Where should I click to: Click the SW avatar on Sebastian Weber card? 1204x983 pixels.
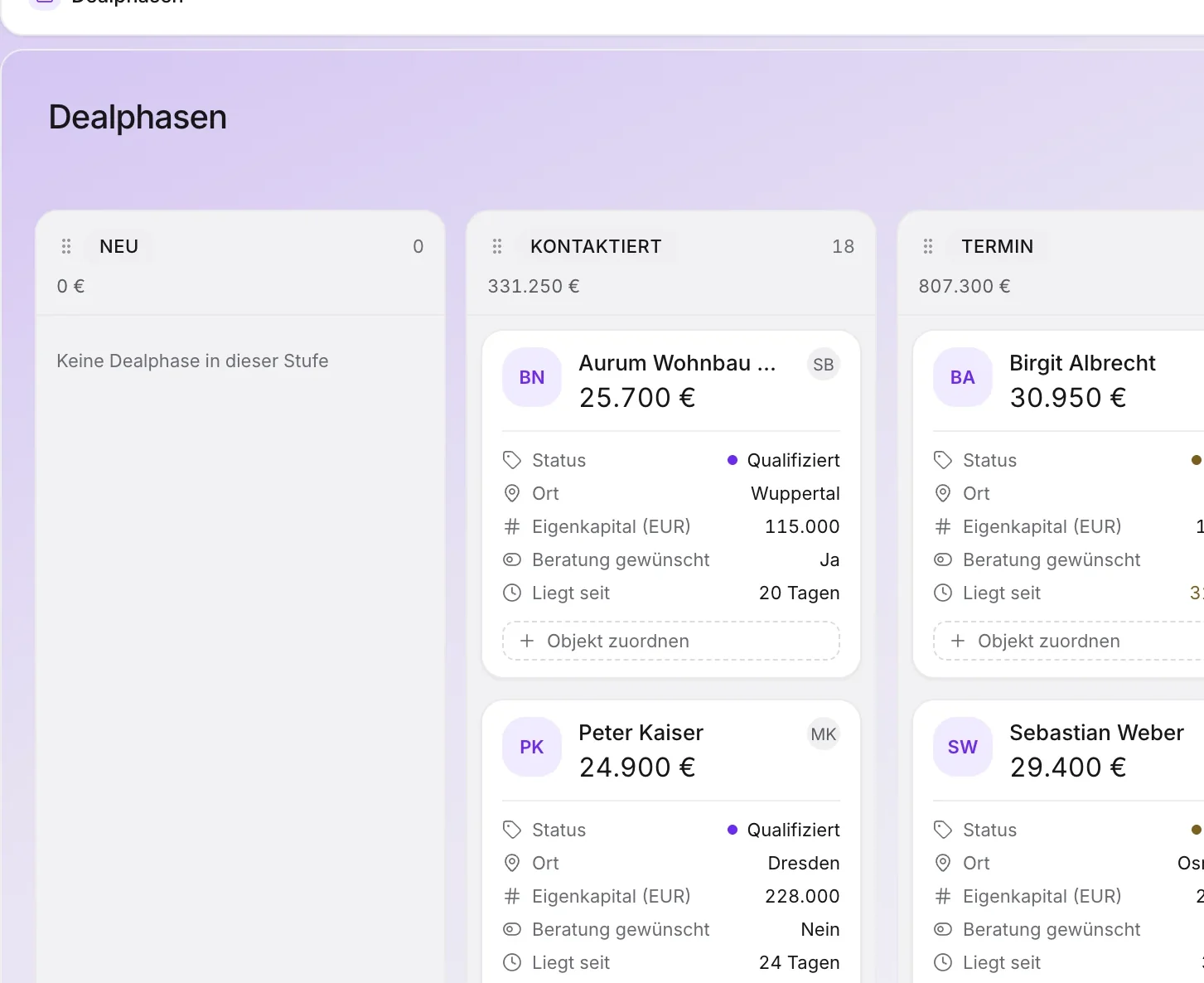[x=963, y=747]
